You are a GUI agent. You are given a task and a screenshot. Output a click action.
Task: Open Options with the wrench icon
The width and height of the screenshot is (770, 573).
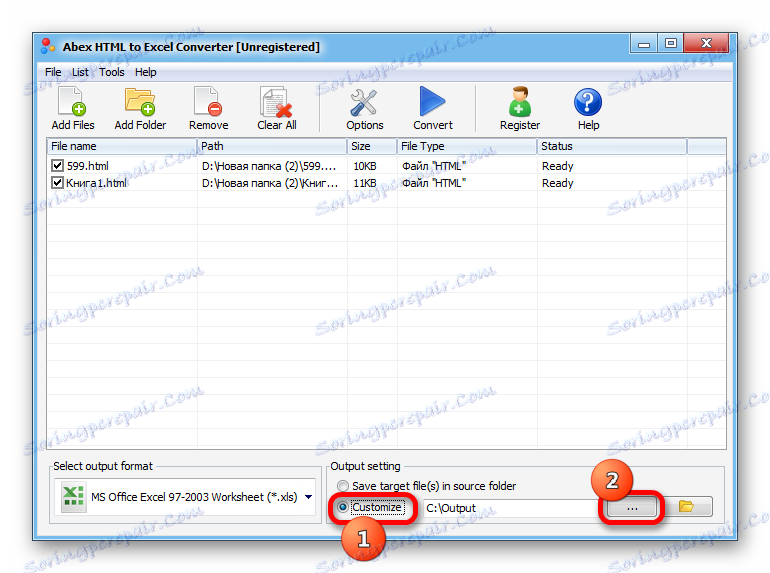pyautogui.click(x=364, y=102)
